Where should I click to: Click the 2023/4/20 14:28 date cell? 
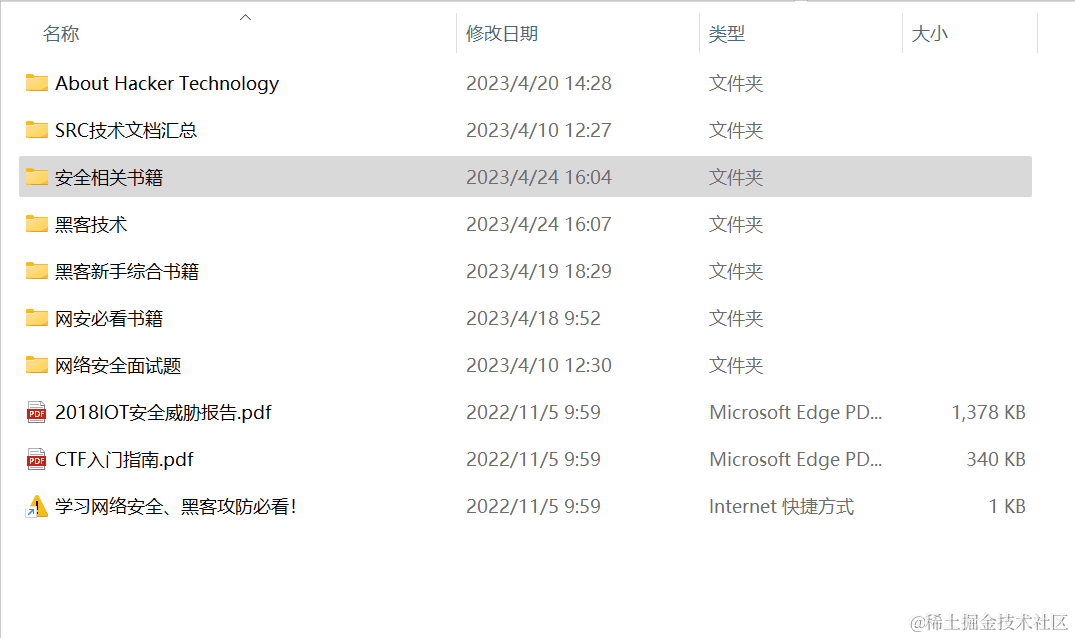tap(538, 83)
